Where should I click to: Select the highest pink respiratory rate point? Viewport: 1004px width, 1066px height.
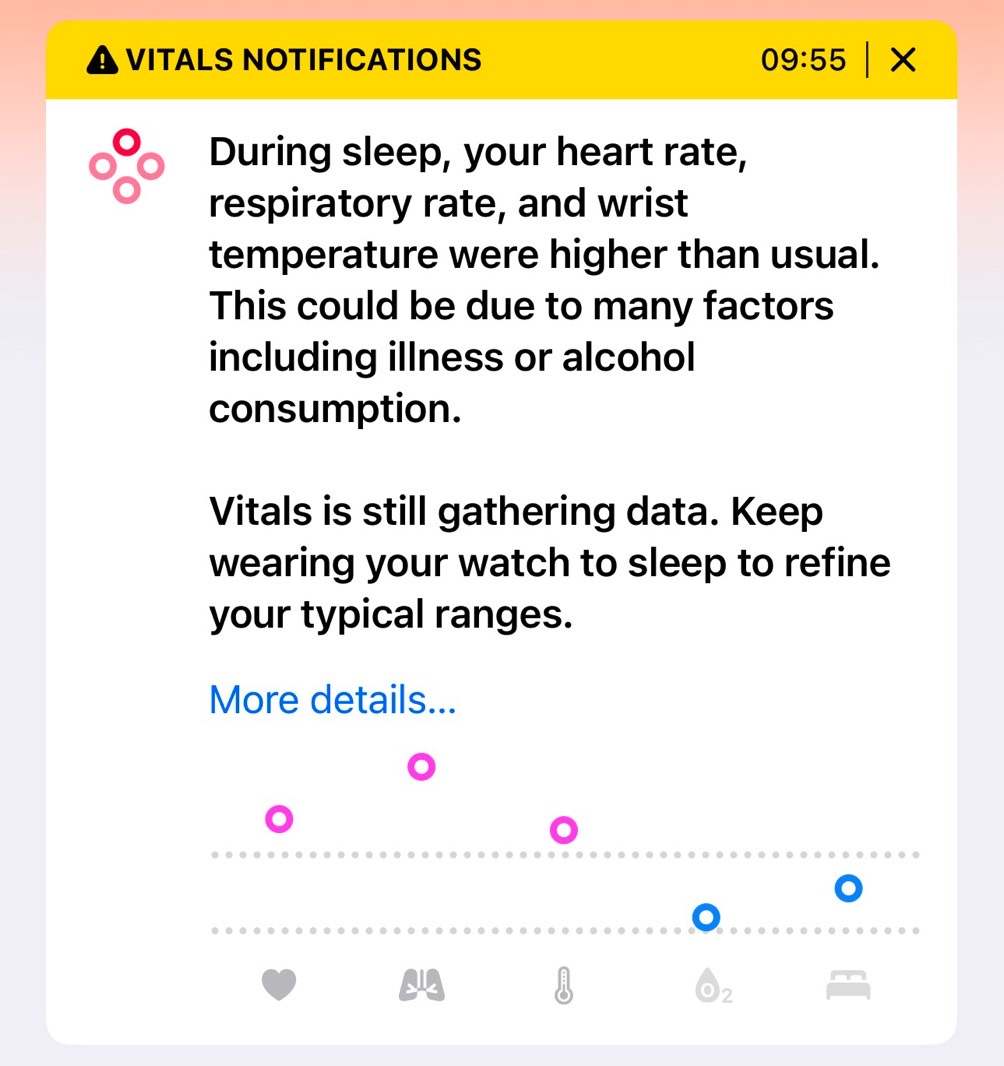[x=421, y=766]
